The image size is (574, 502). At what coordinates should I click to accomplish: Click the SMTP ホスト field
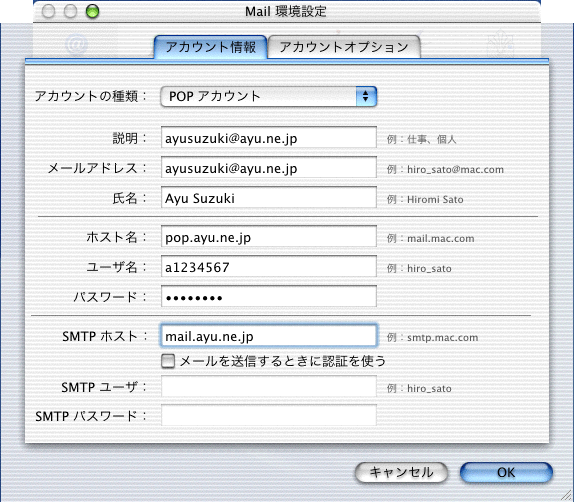pos(269,335)
